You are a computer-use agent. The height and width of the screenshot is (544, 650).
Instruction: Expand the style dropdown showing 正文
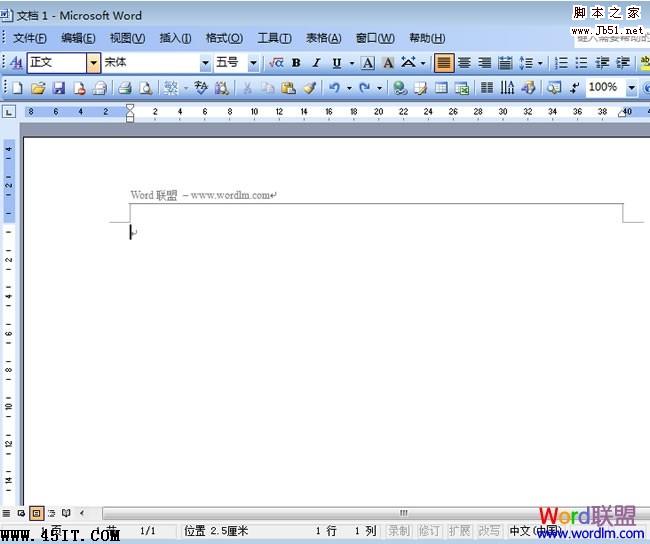[x=94, y=63]
